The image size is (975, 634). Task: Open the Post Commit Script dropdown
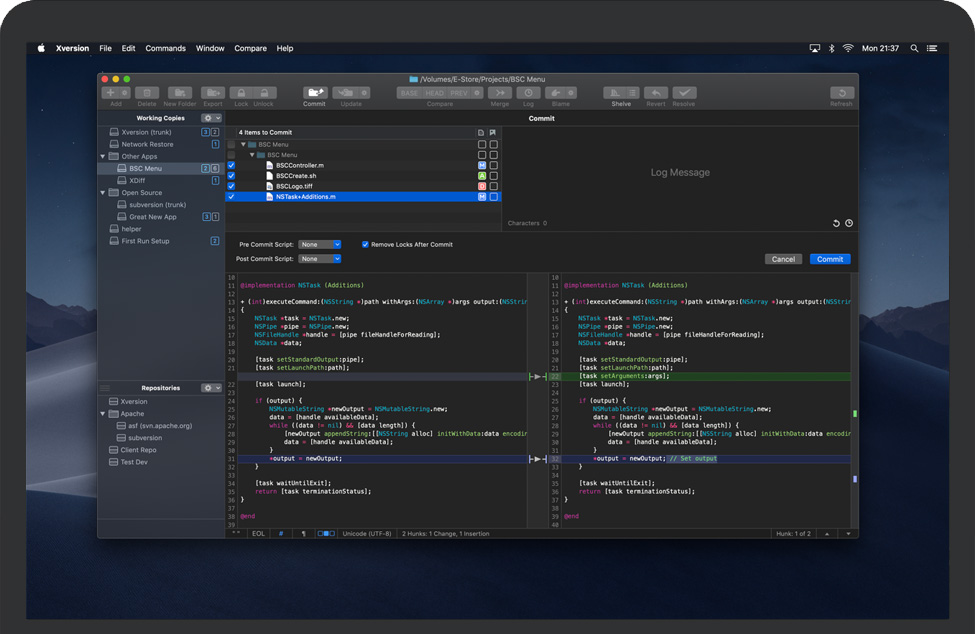[320, 259]
